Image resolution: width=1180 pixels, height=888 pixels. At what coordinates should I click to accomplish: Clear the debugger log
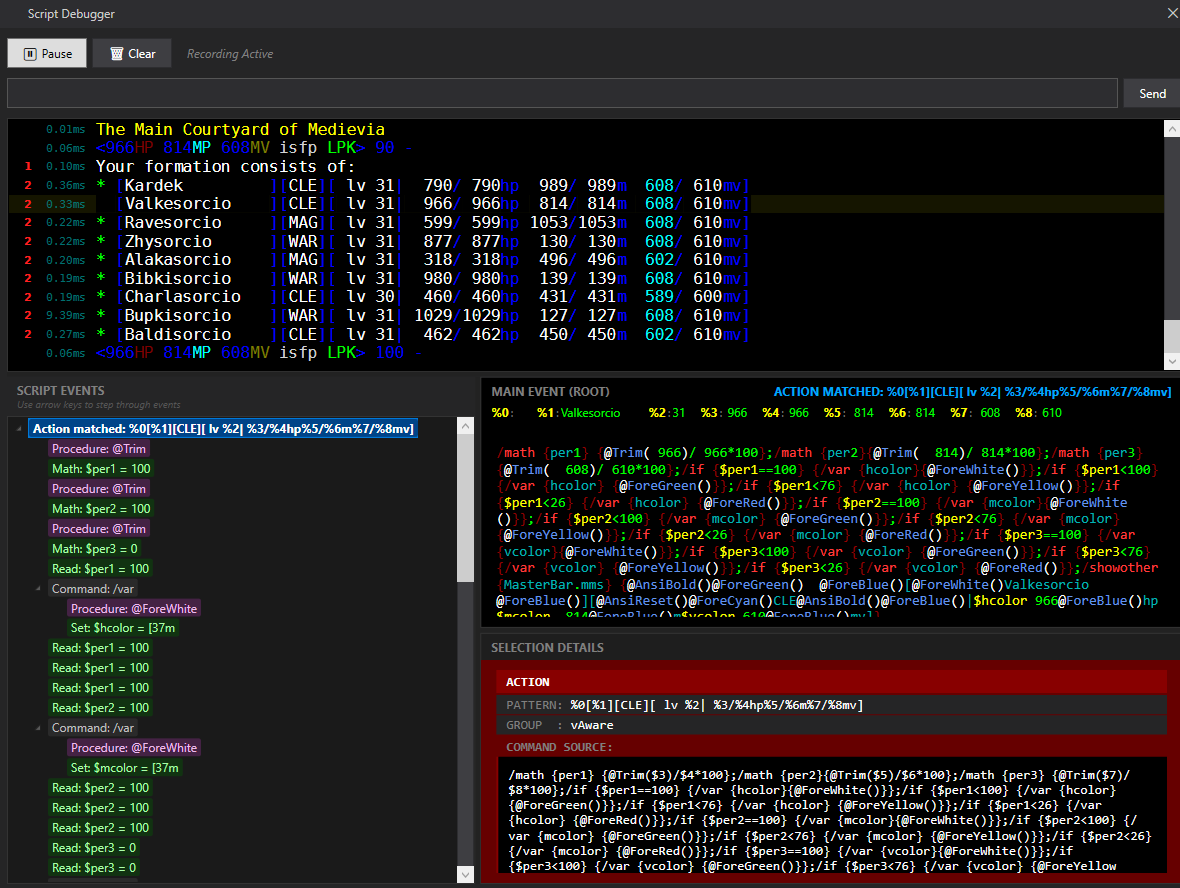point(132,53)
